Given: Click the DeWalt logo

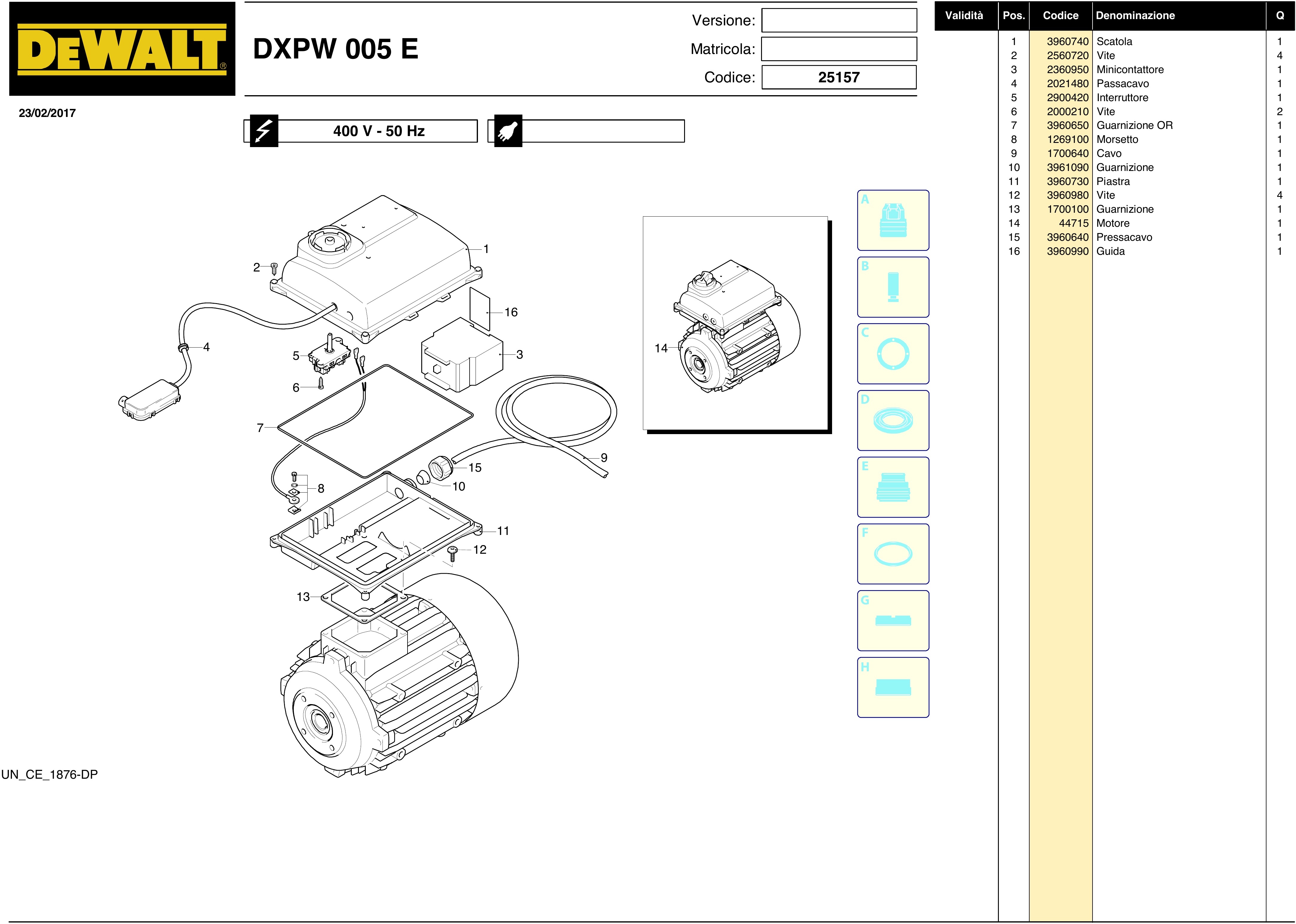Looking at the screenshot, I should click(122, 49).
